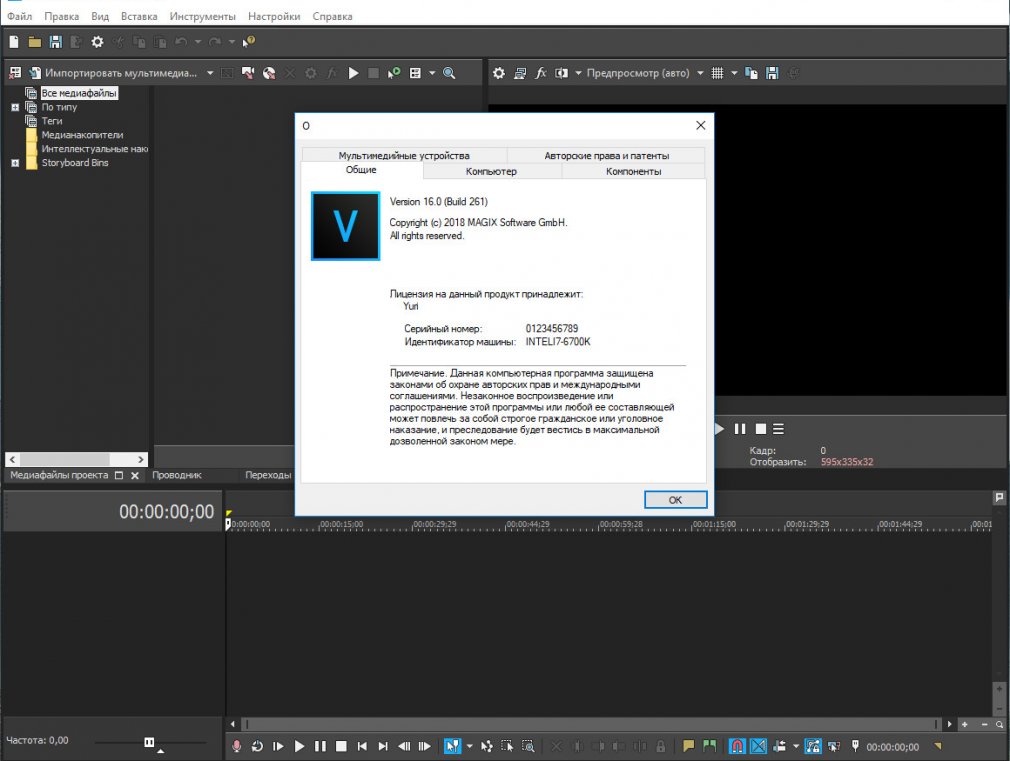This screenshot has width=1010, height=761.
Task: Save the project with the floppy disk icon
Action: pos(56,43)
